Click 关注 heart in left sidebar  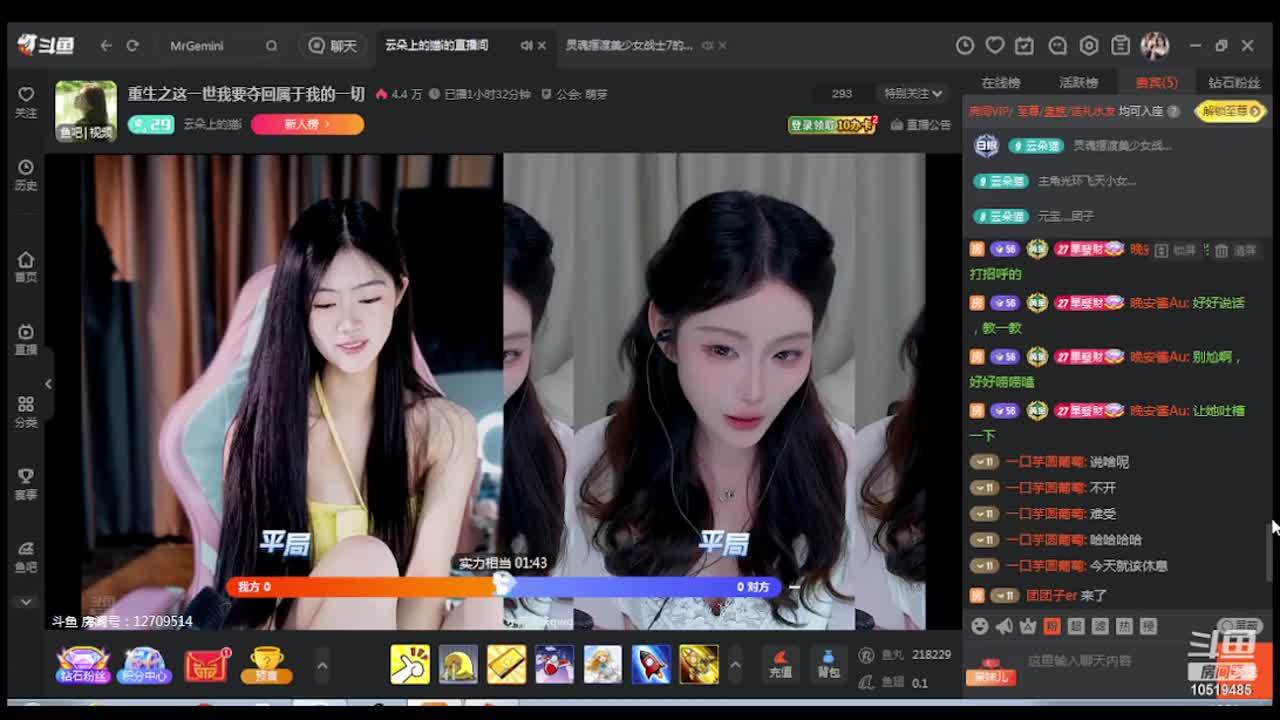pyautogui.click(x=26, y=102)
